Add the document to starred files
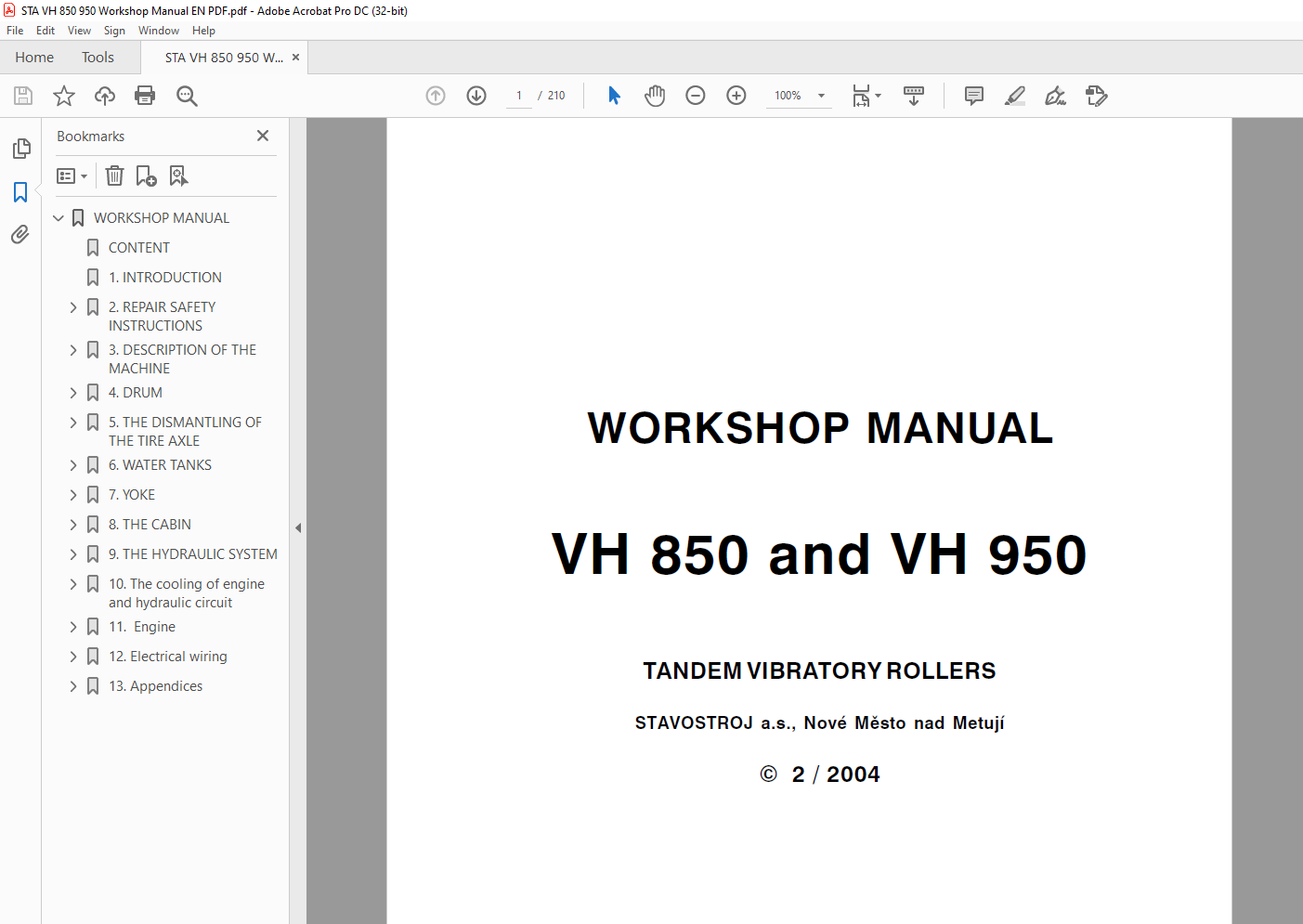The image size is (1303, 924). pyautogui.click(x=64, y=96)
